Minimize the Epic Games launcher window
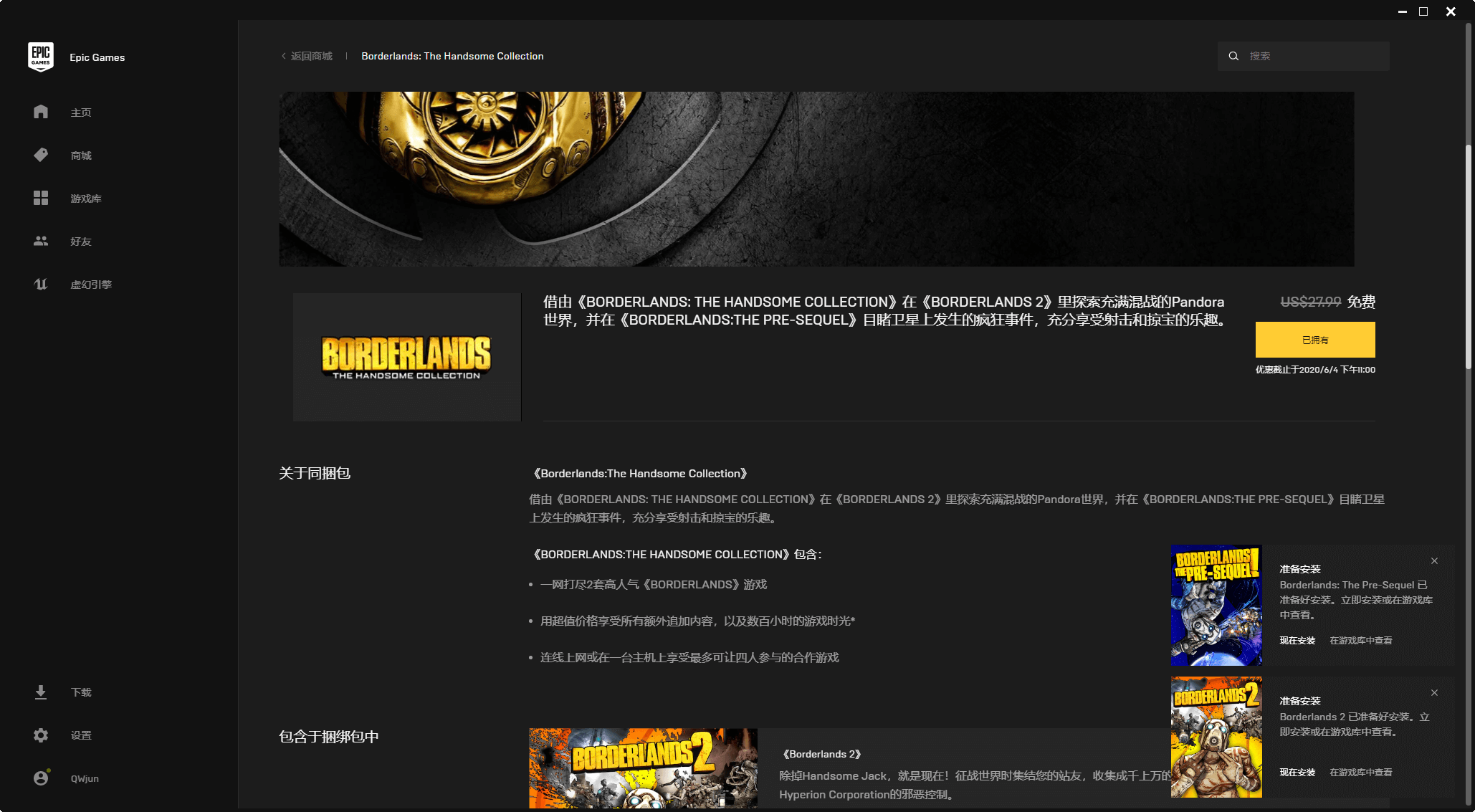The image size is (1475, 812). point(1402,11)
